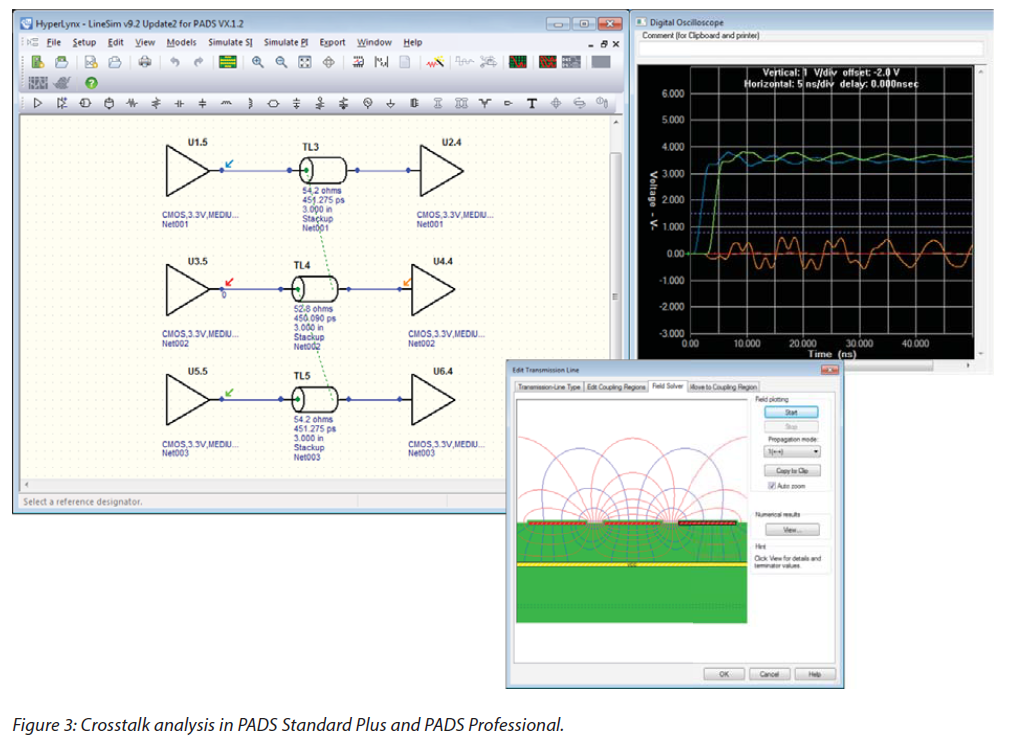
Task: Open the Models menu
Action: (181, 42)
